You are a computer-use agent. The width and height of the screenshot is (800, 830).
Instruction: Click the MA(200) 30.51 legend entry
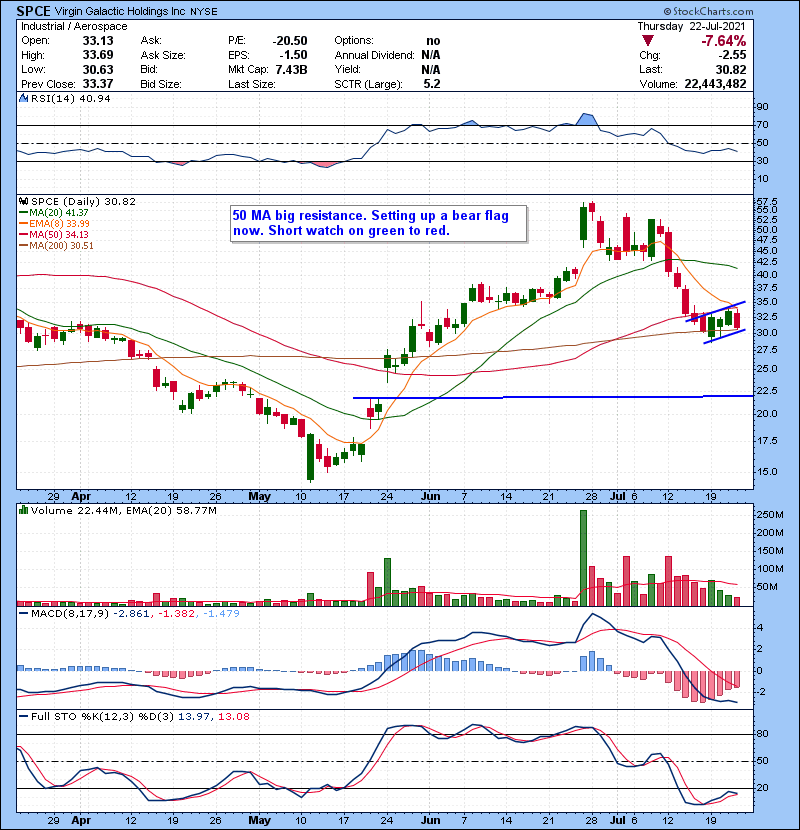(x=61, y=246)
